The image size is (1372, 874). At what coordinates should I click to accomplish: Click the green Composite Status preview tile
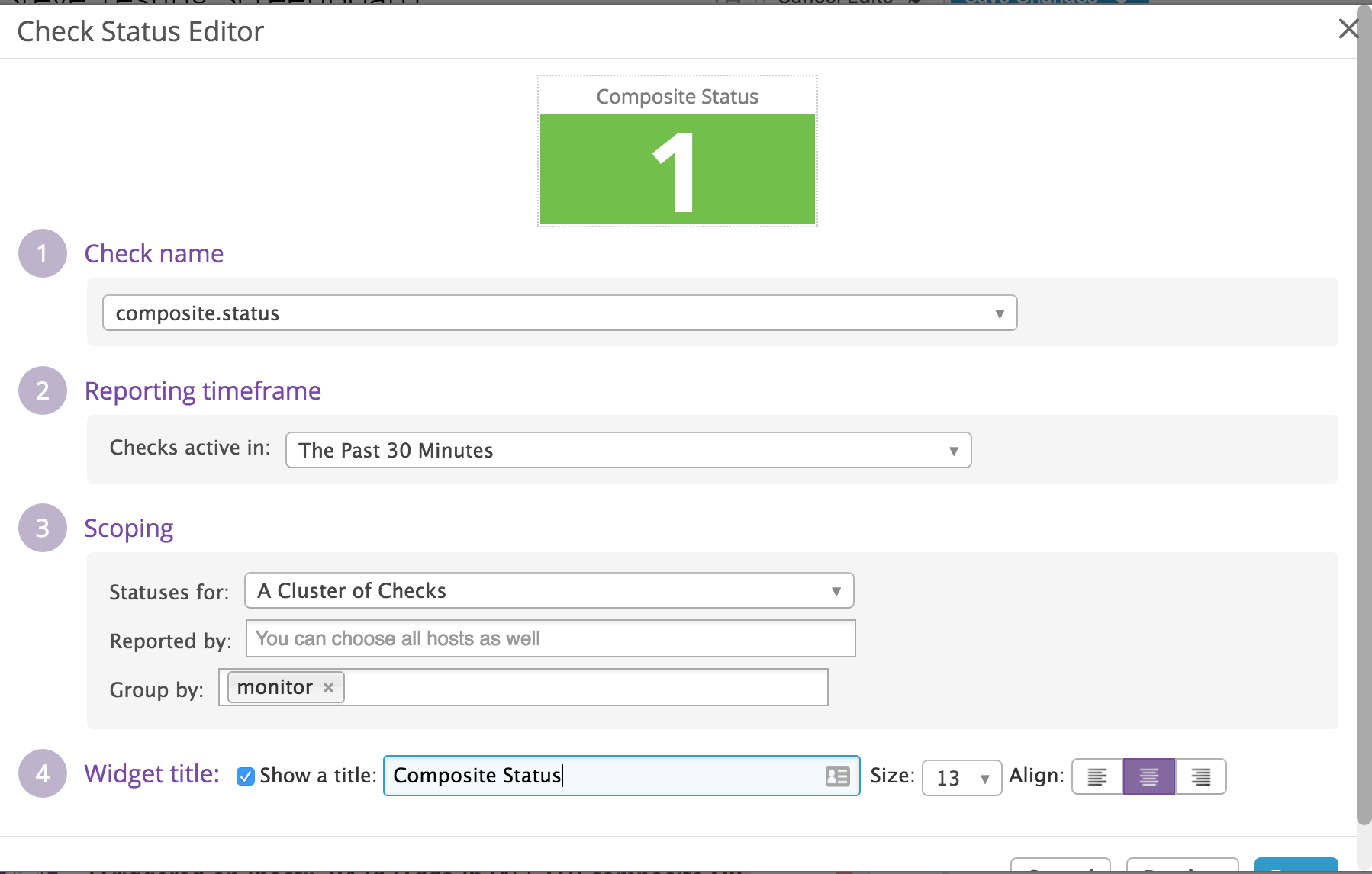point(678,169)
